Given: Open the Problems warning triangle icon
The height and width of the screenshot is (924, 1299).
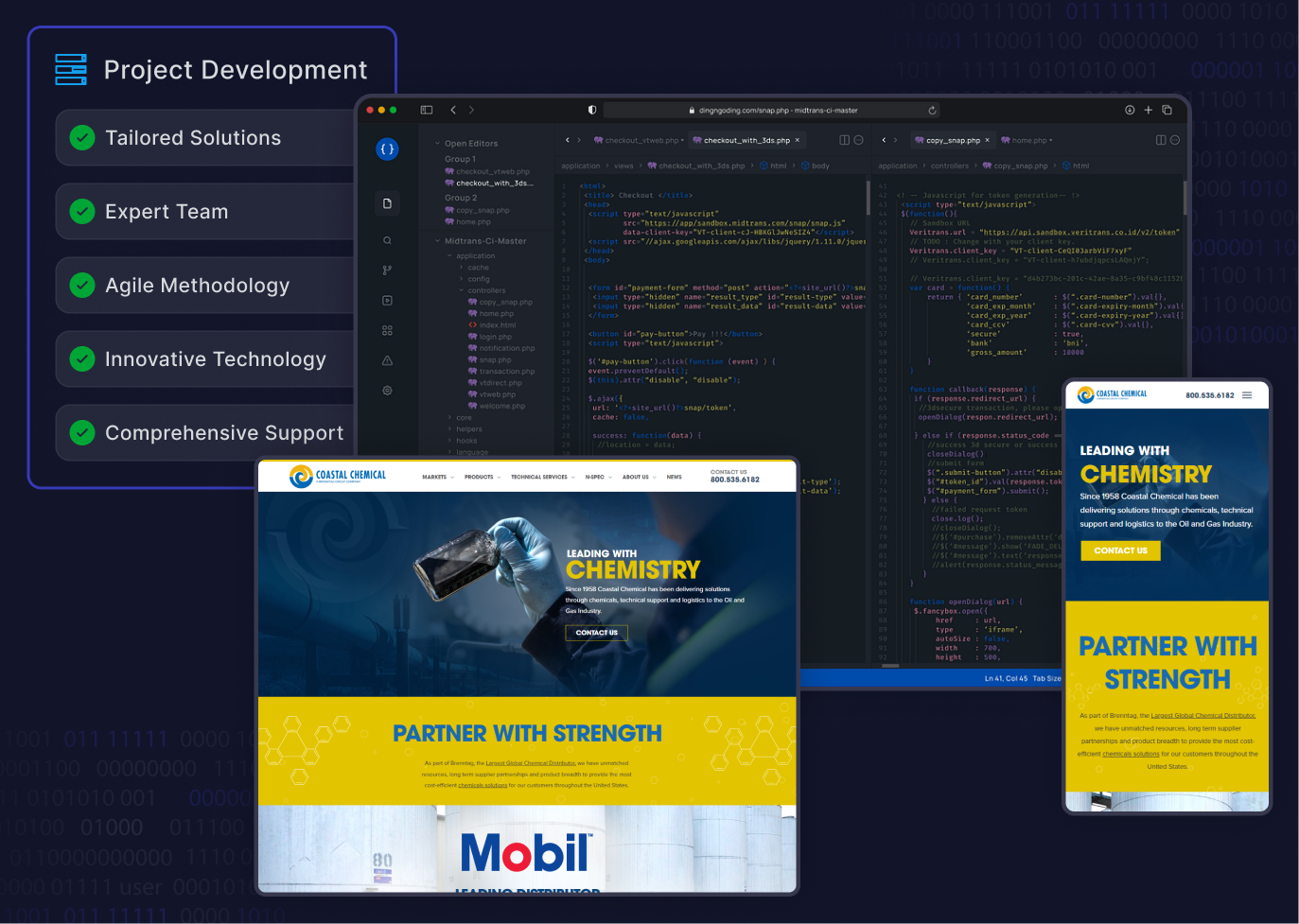Looking at the screenshot, I should click(387, 360).
